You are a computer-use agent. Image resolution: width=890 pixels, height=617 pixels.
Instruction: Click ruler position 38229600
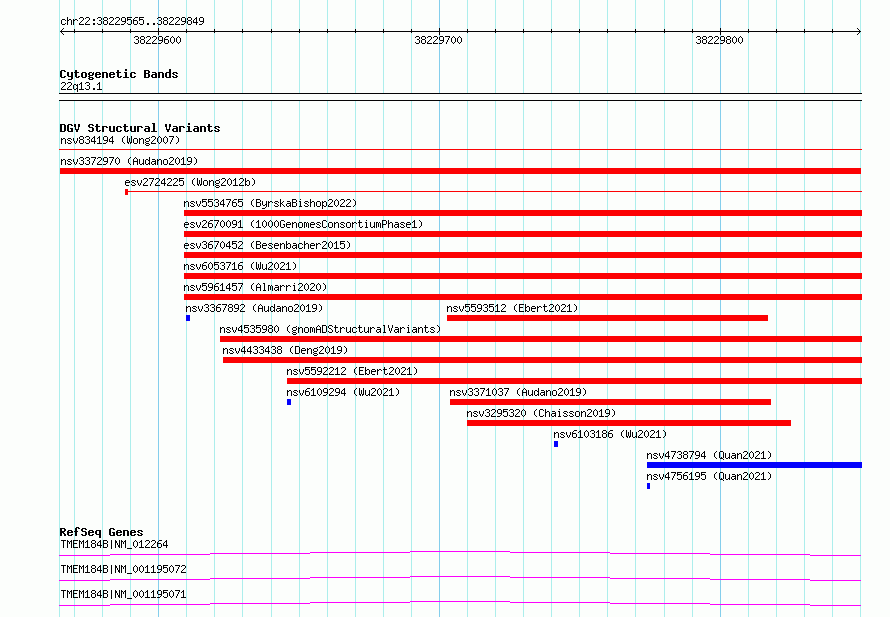[x=157, y=40]
